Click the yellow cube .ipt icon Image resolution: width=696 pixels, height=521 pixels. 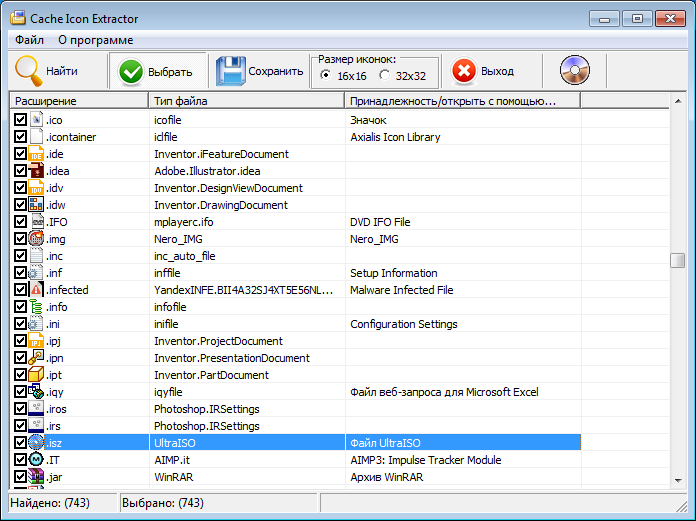[x=36, y=375]
